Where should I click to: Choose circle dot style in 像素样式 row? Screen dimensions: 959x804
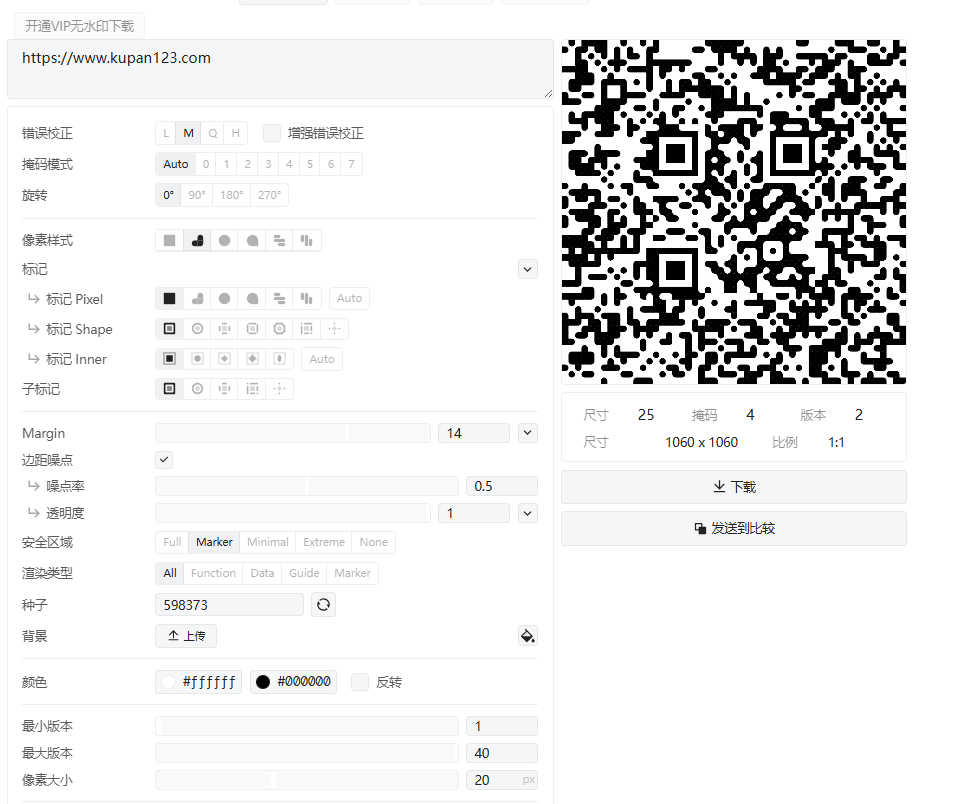tap(225, 241)
